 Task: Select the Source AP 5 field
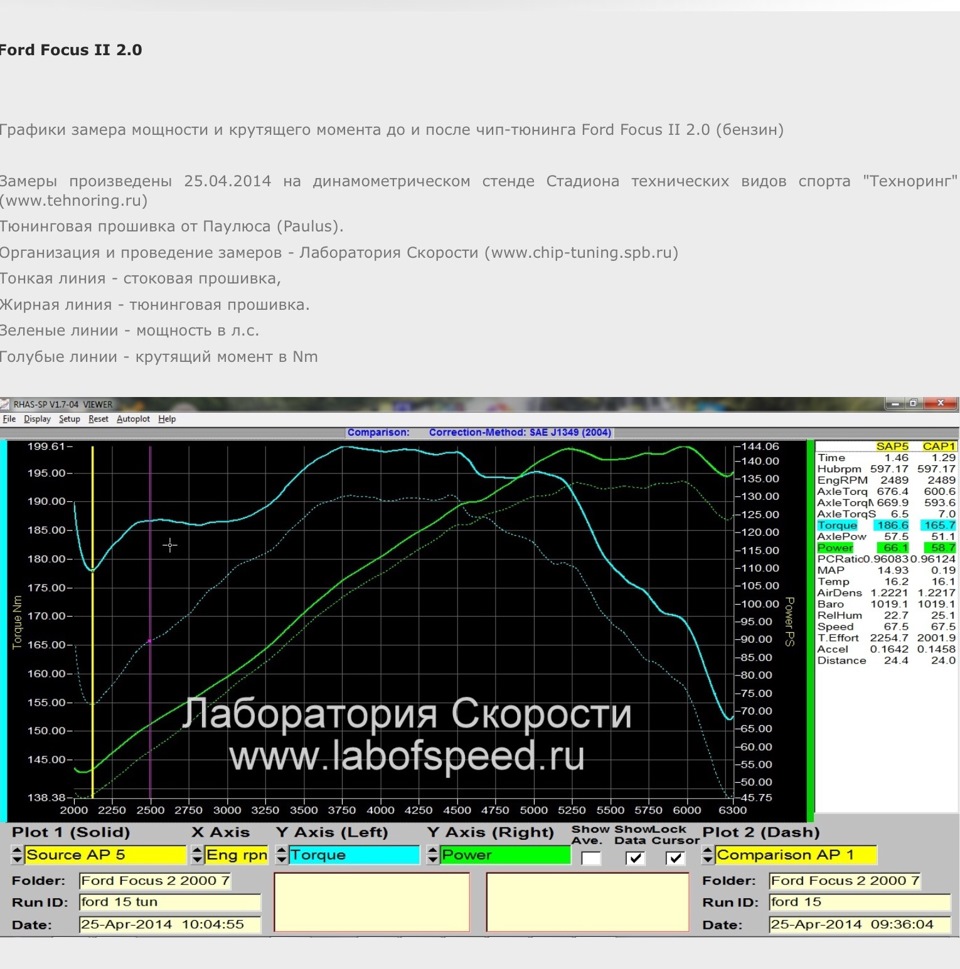pos(105,855)
